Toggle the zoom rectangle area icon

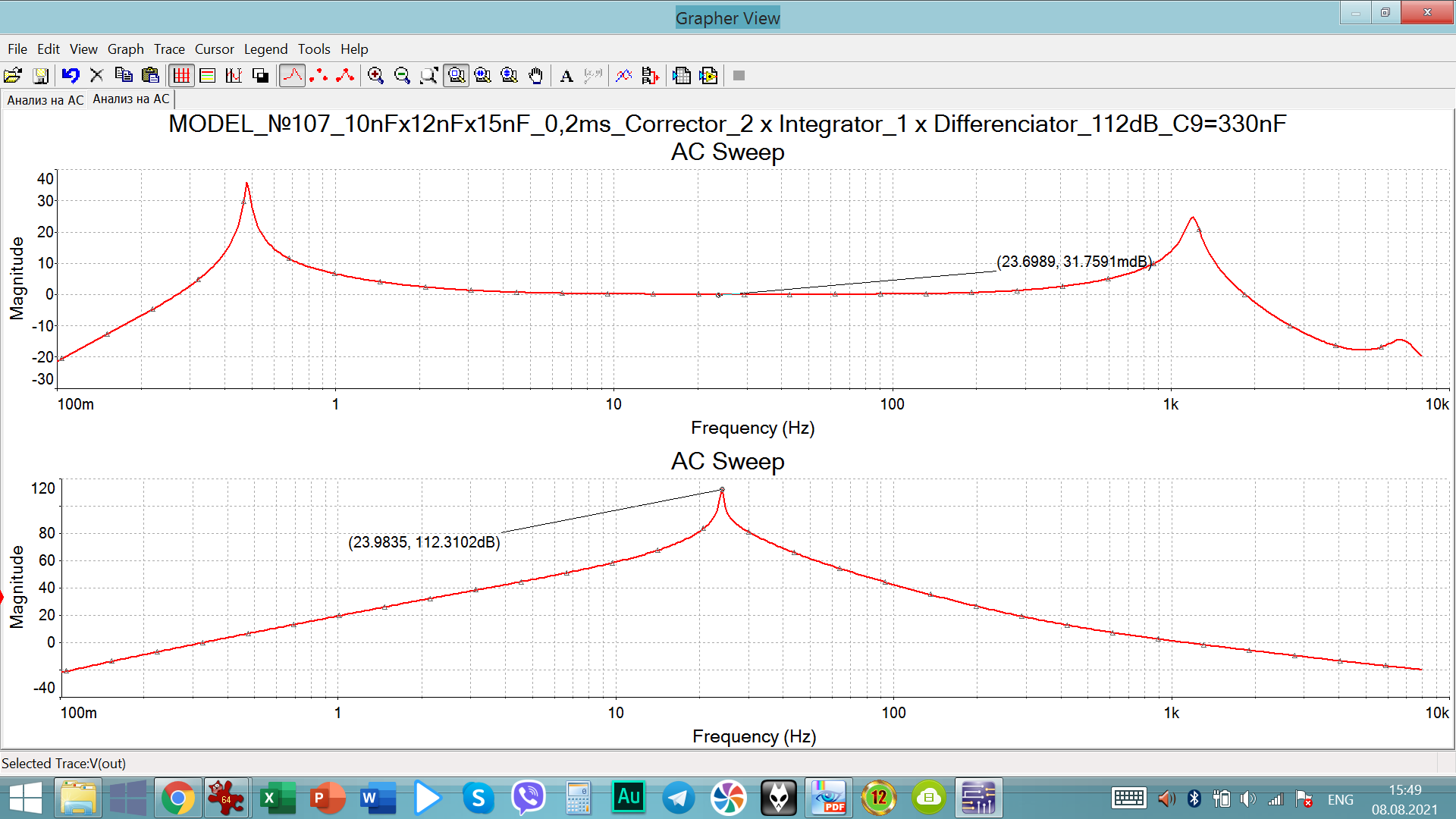point(456,75)
